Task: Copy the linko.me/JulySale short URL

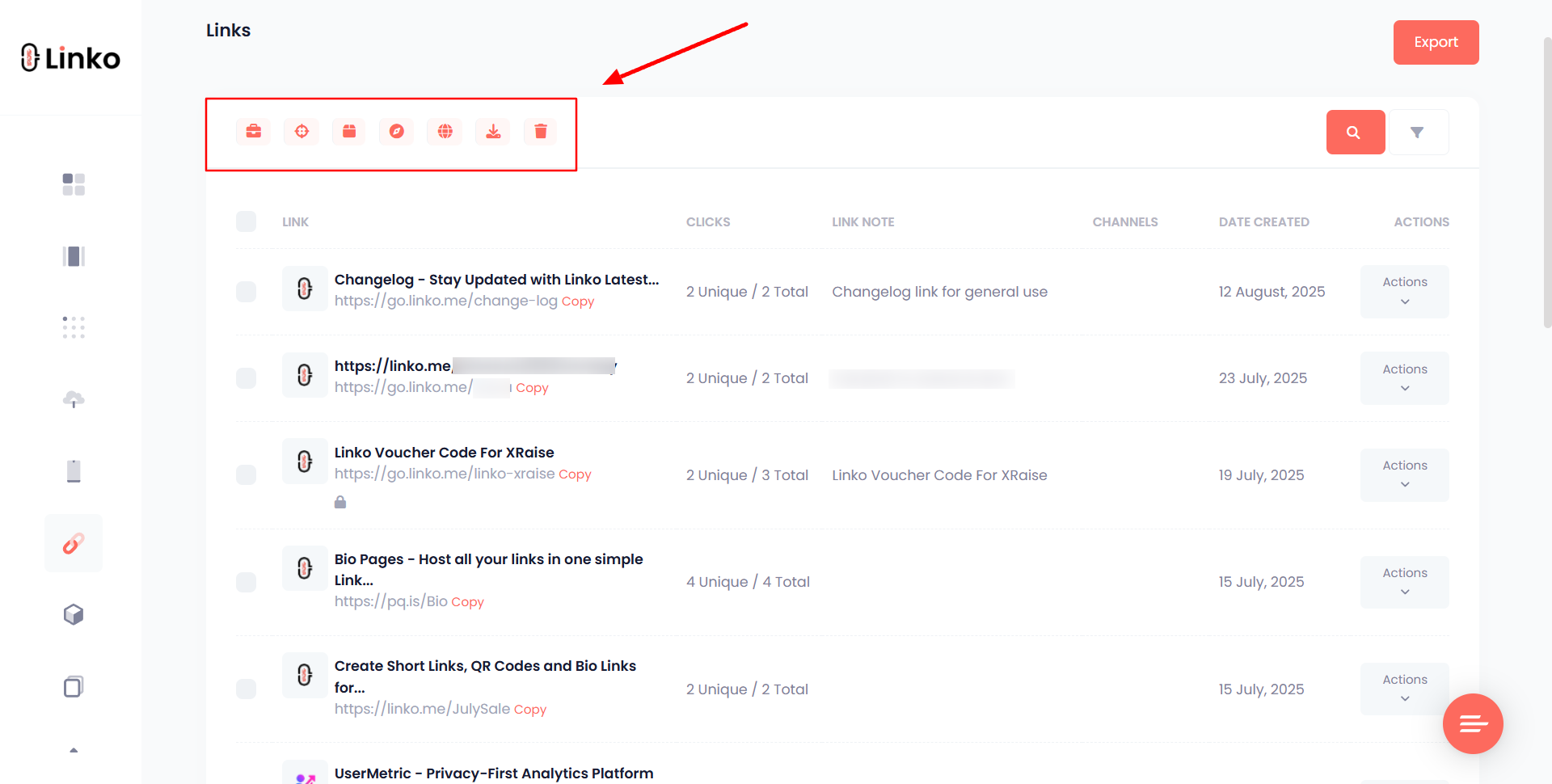Action: point(530,710)
